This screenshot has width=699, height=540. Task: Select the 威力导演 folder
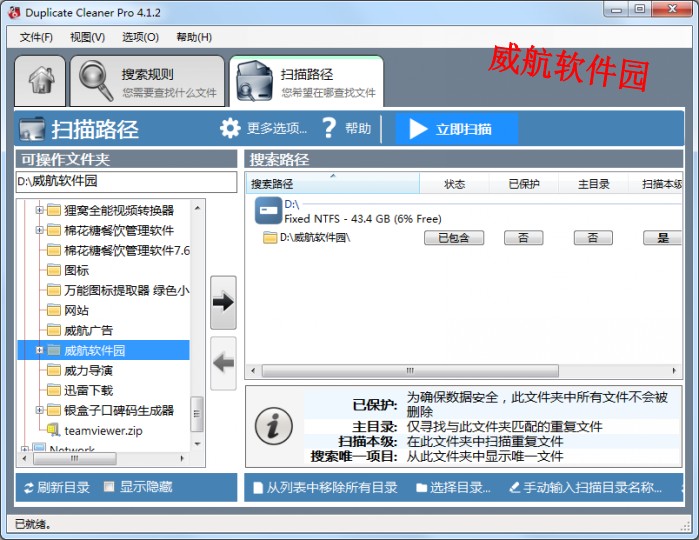(x=88, y=370)
